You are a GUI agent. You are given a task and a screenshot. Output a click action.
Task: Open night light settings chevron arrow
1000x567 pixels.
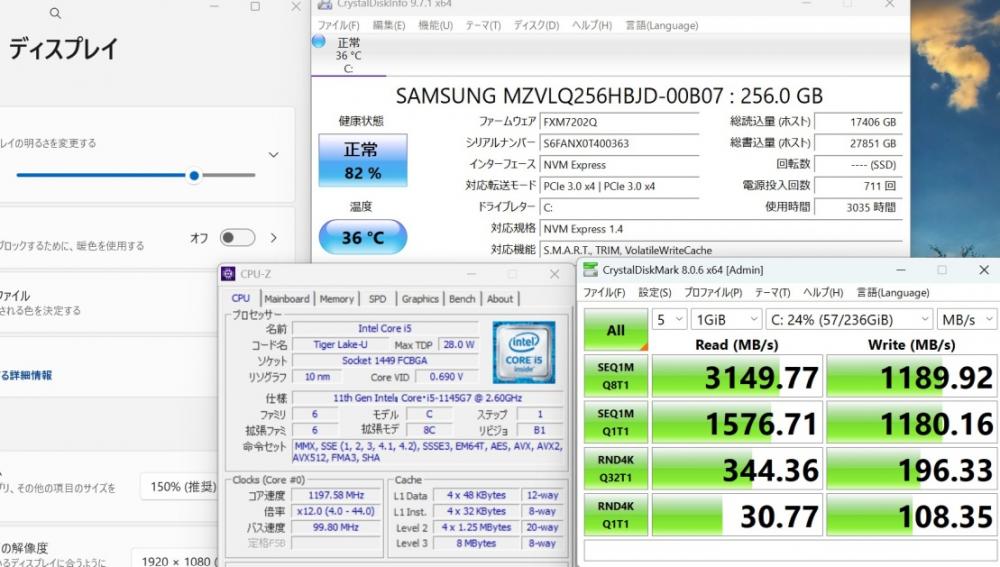[274, 238]
